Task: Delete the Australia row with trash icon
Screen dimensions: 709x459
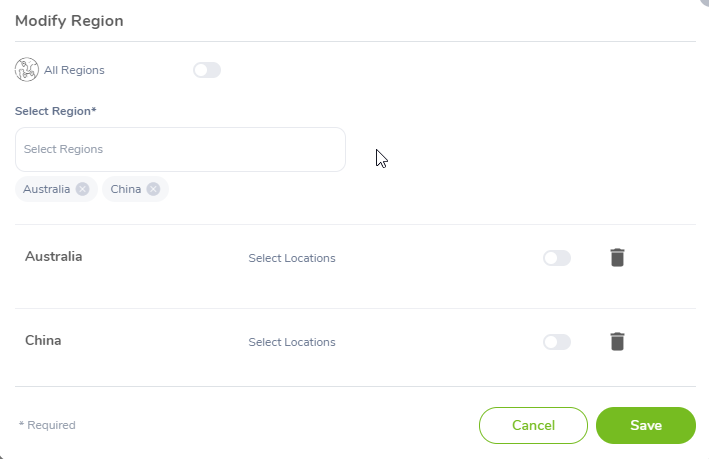Action: click(617, 258)
